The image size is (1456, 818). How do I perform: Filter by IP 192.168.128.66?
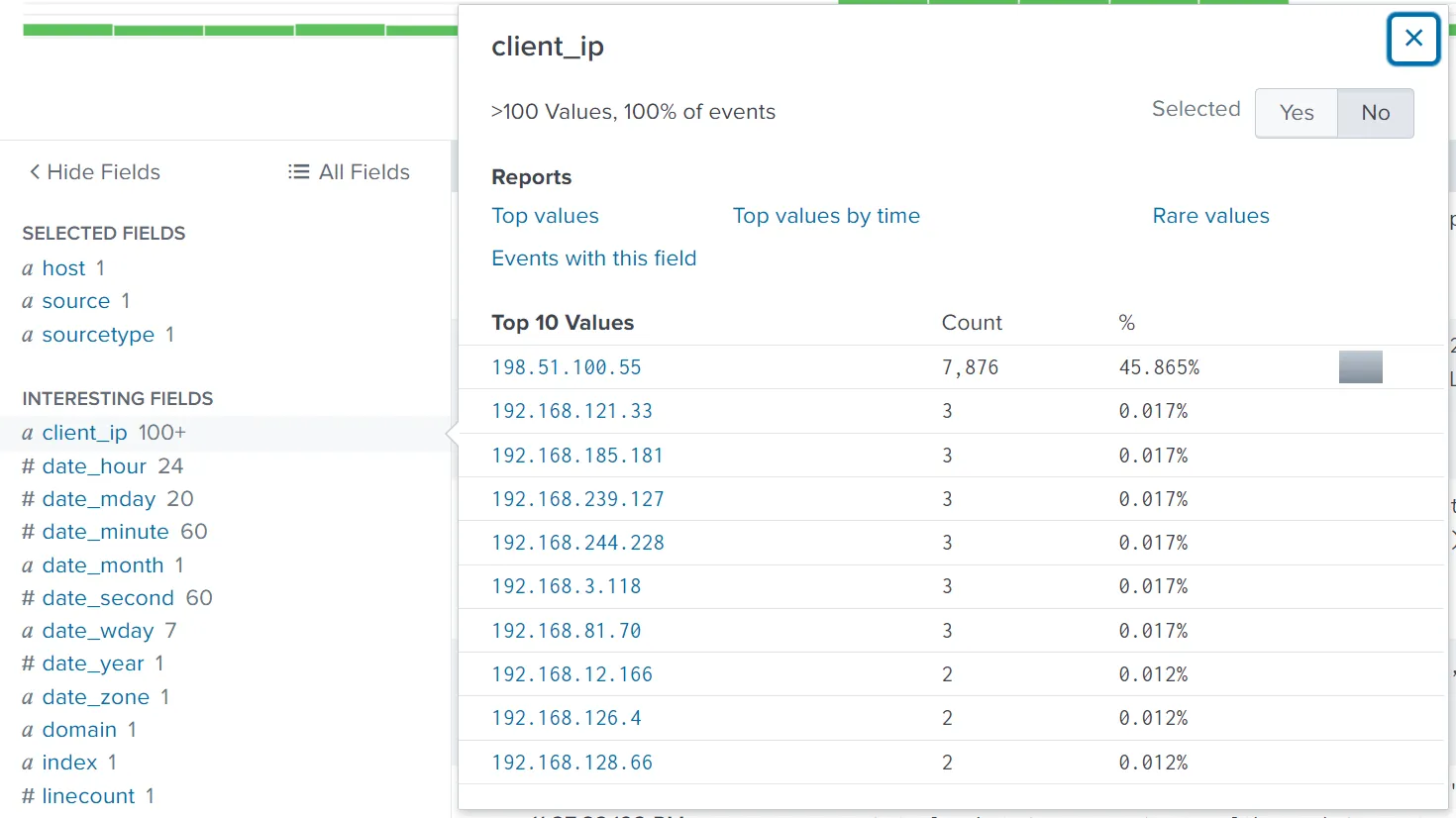point(572,763)
